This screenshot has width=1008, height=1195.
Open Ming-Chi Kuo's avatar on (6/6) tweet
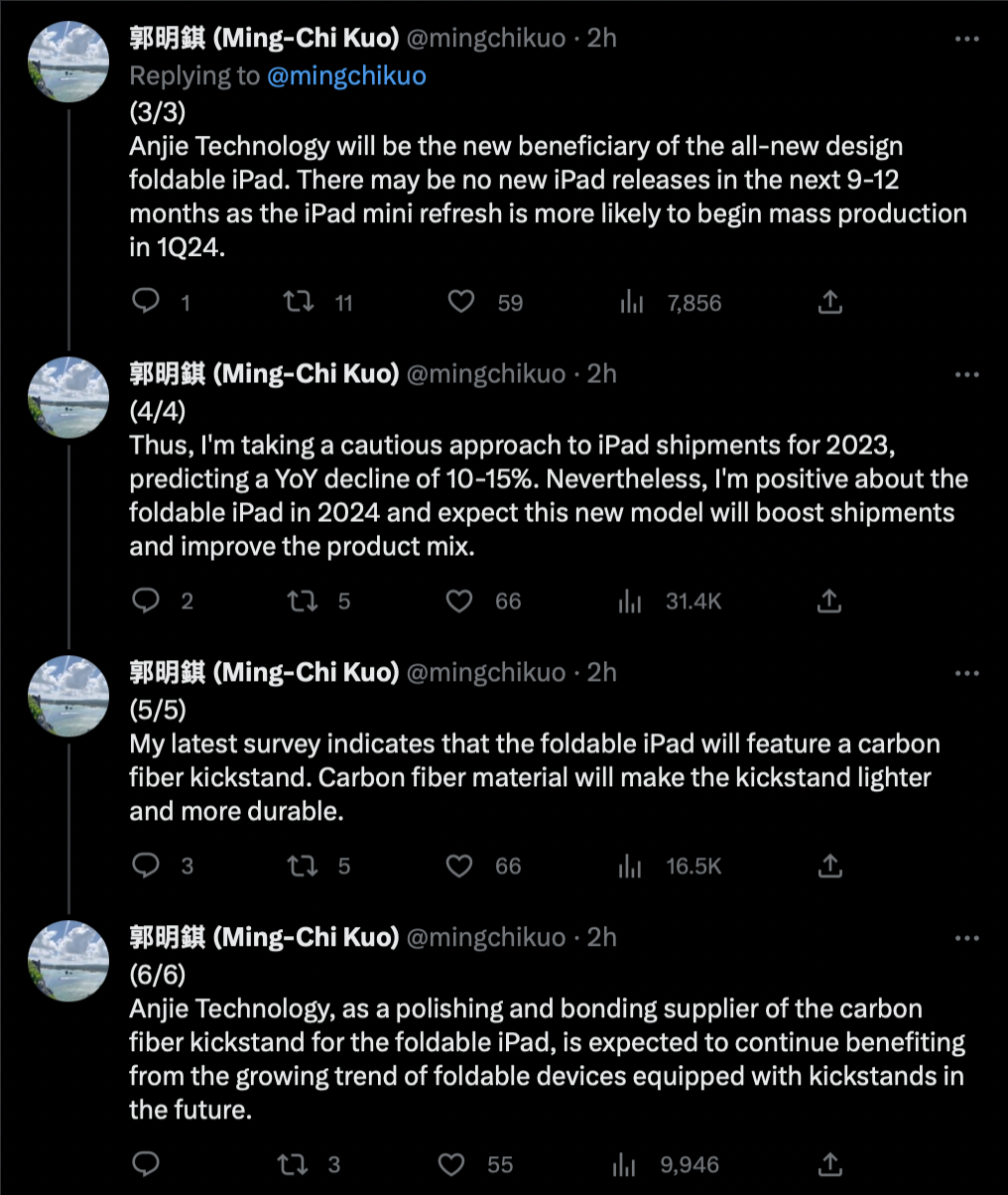67,961
